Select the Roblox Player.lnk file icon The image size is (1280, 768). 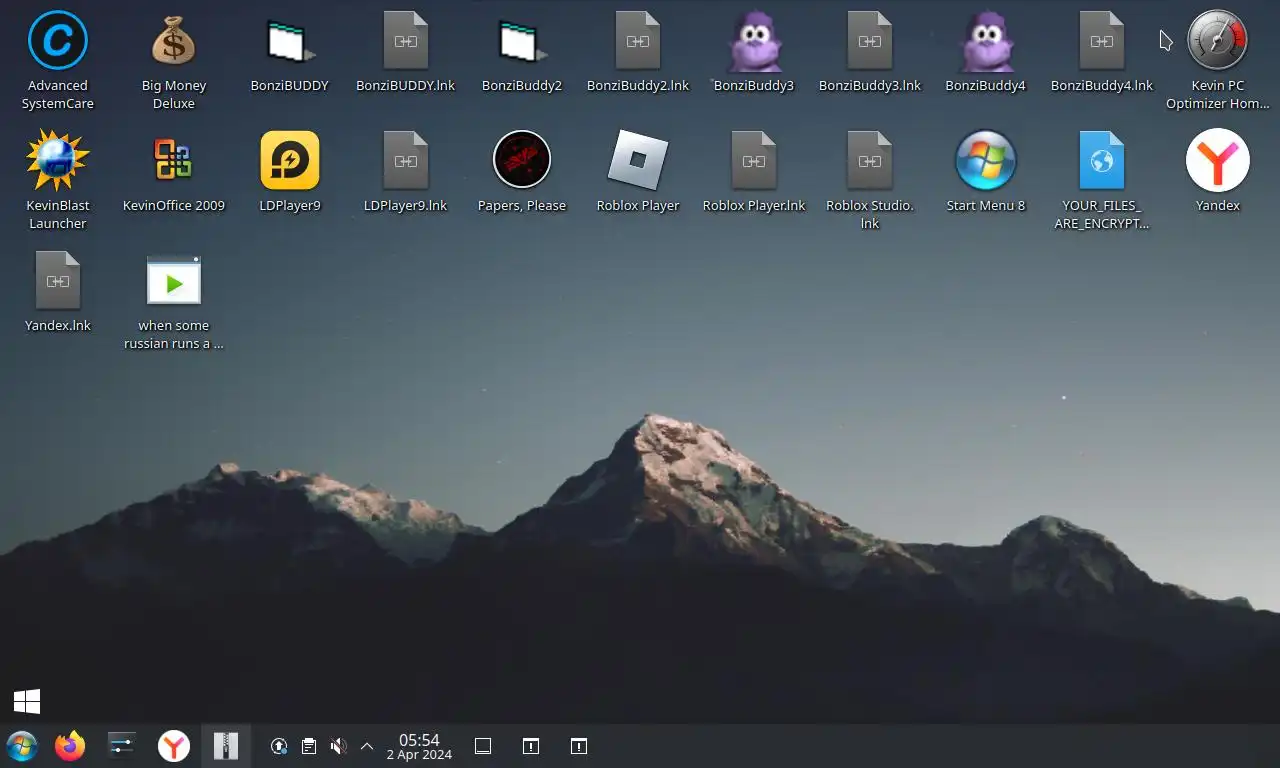tap(754, 160)
